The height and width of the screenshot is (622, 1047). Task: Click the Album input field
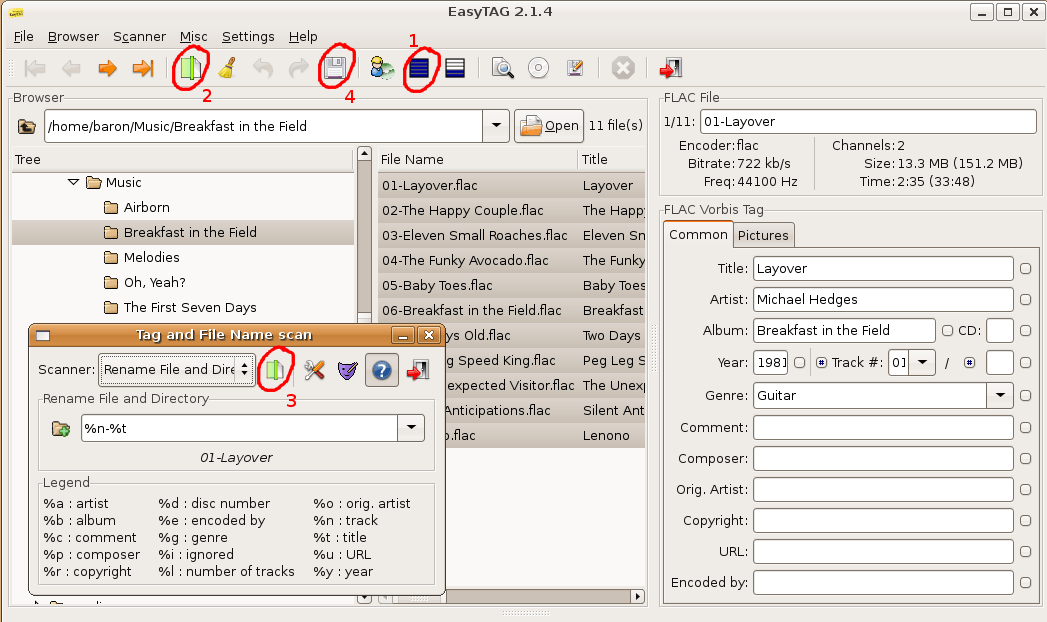click(845, 330)
